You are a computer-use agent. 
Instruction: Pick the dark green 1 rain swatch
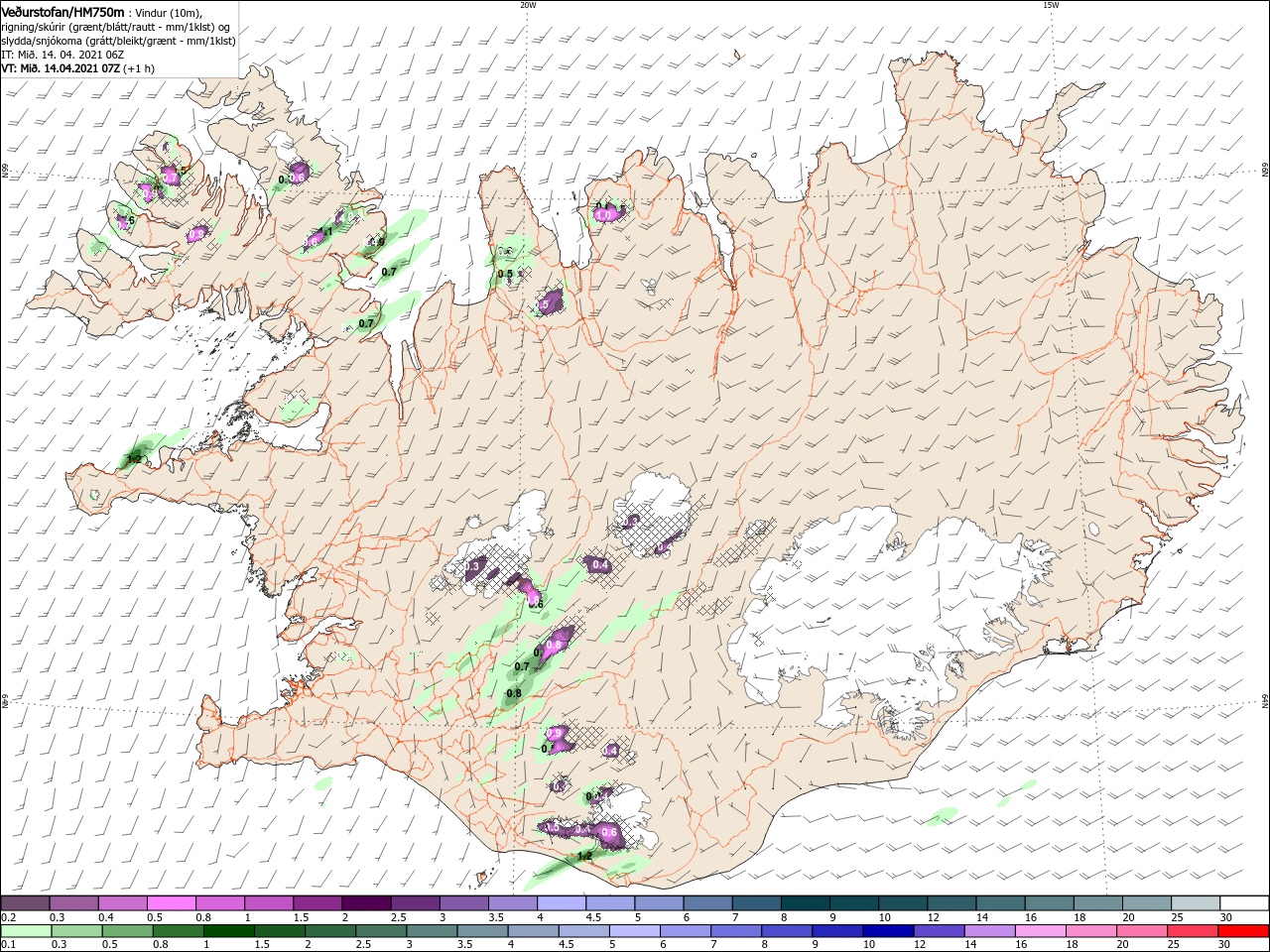[228, 931]
